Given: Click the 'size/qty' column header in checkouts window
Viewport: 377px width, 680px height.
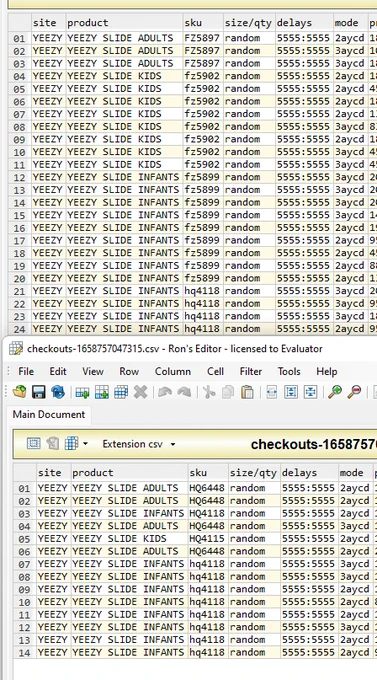Looking at the screenshot, I should (x=254, y=472).
